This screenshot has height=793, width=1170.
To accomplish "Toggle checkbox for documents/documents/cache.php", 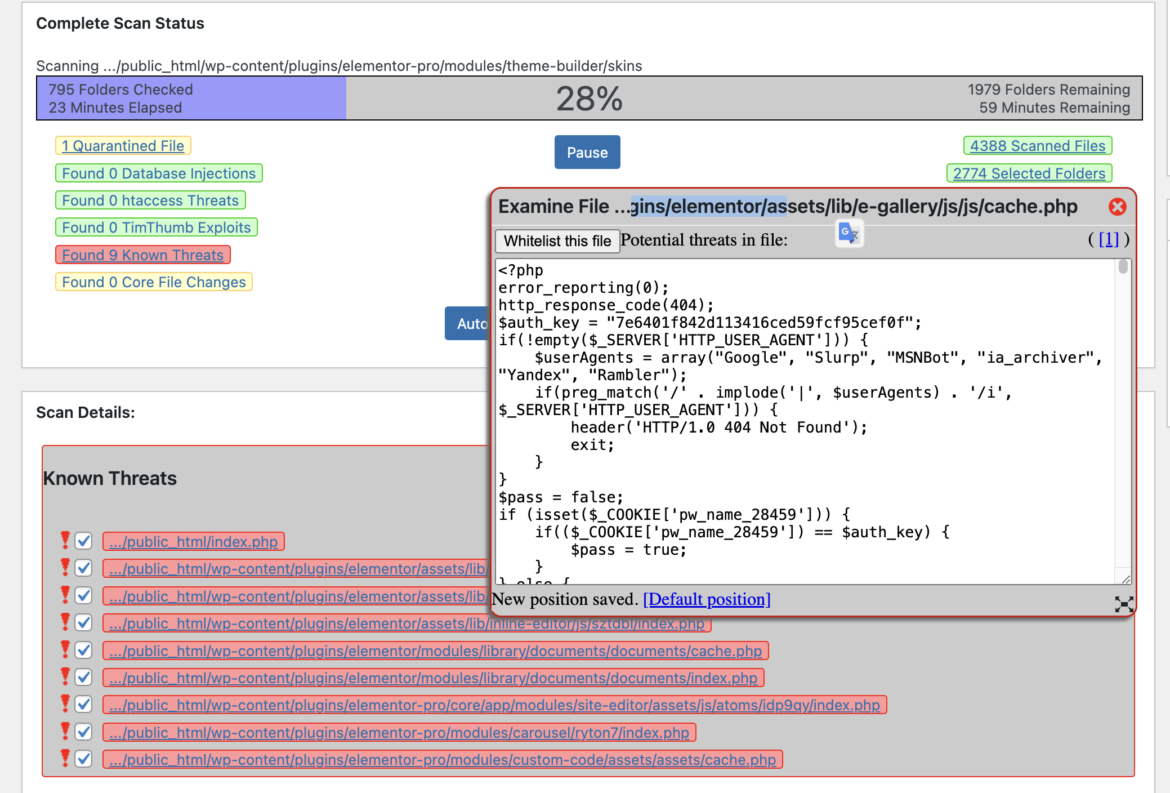I will pos(84,651).
